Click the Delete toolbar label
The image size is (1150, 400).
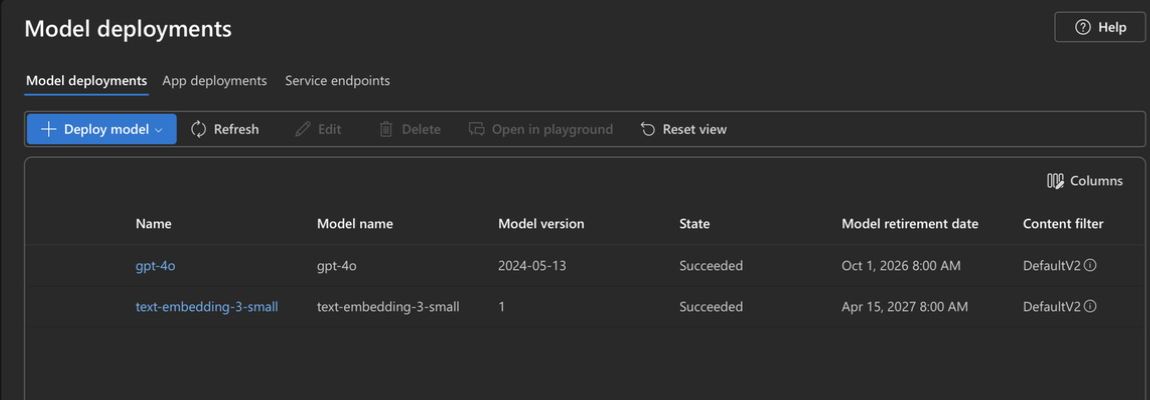(x=421, y=129)
